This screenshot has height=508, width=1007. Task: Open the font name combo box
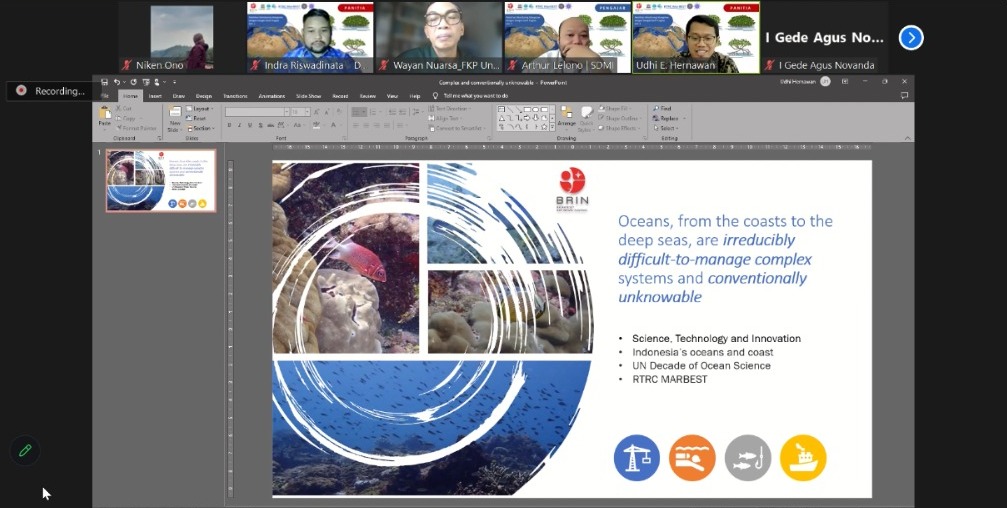click(257, 112)
